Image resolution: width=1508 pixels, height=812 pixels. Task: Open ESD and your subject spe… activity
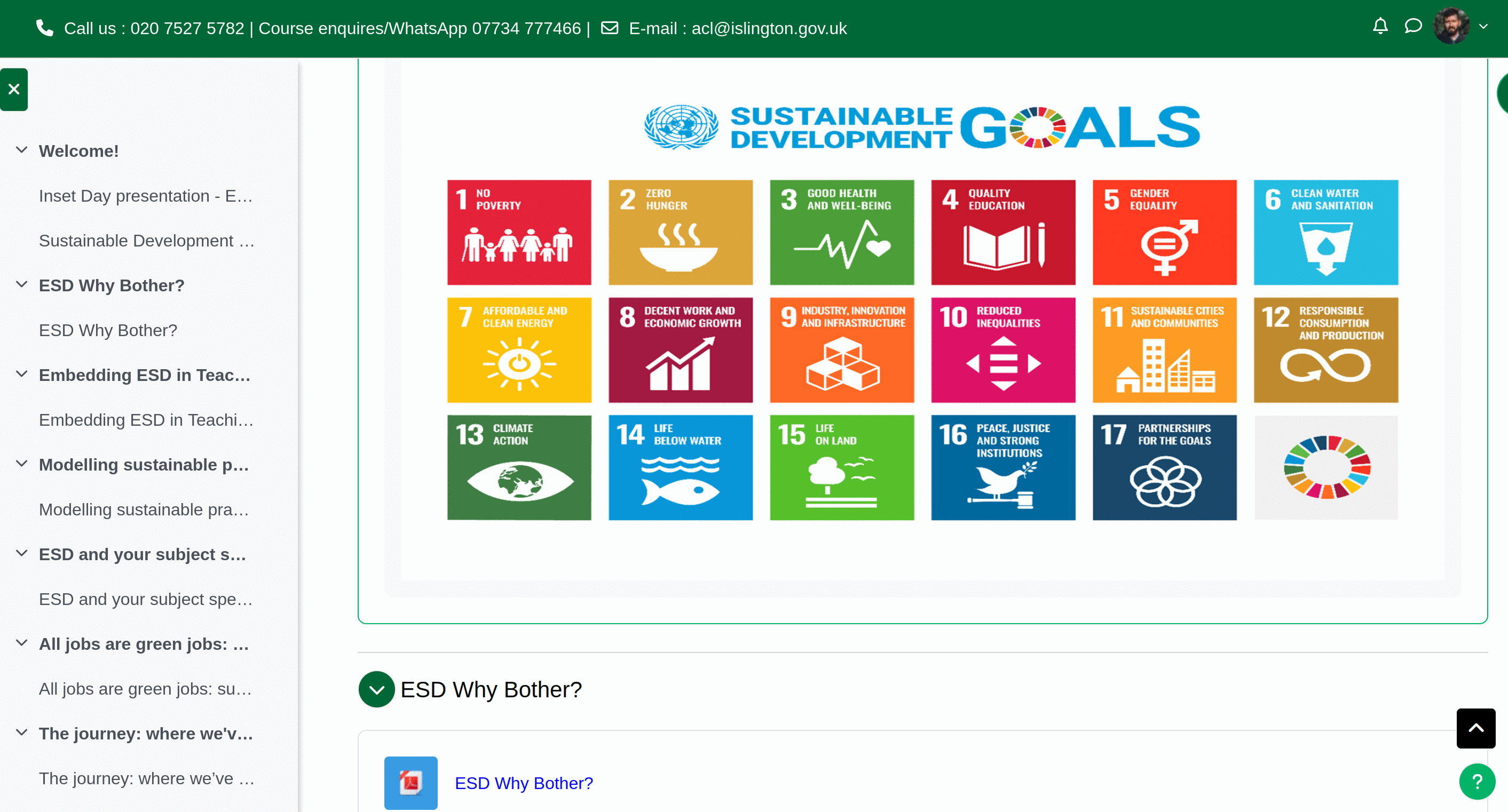pyautogui.click(x=146, y=600)
